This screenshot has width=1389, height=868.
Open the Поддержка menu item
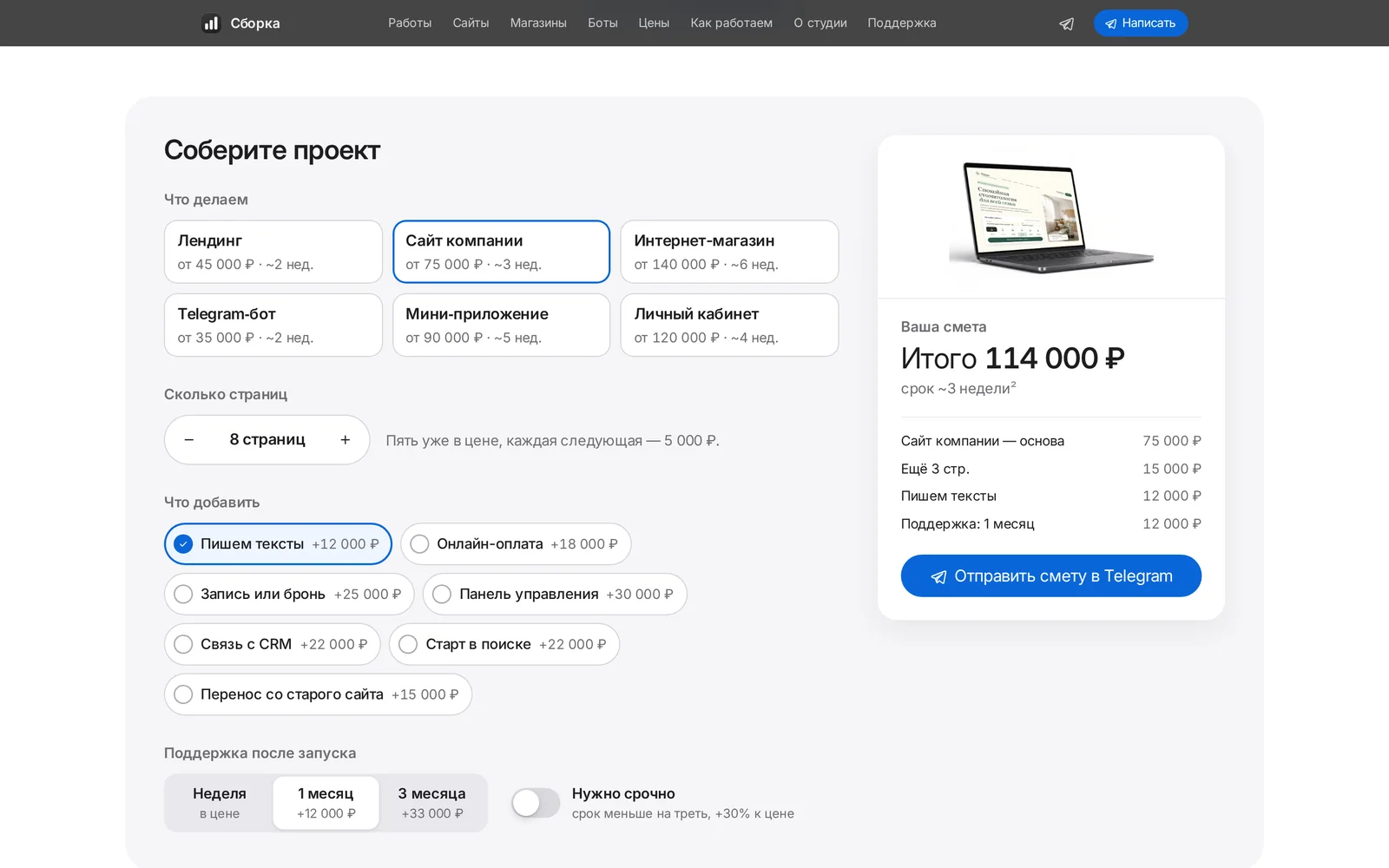[x=901, y=23]
